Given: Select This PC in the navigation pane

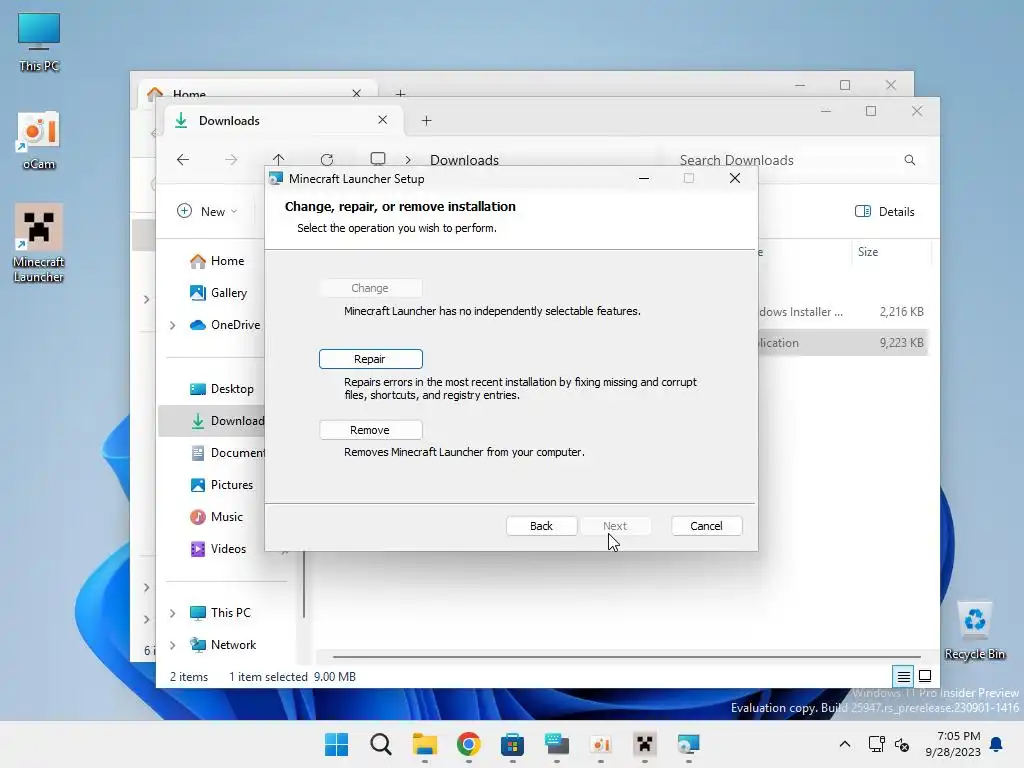Looking at the screenshot, I should 221,613.
